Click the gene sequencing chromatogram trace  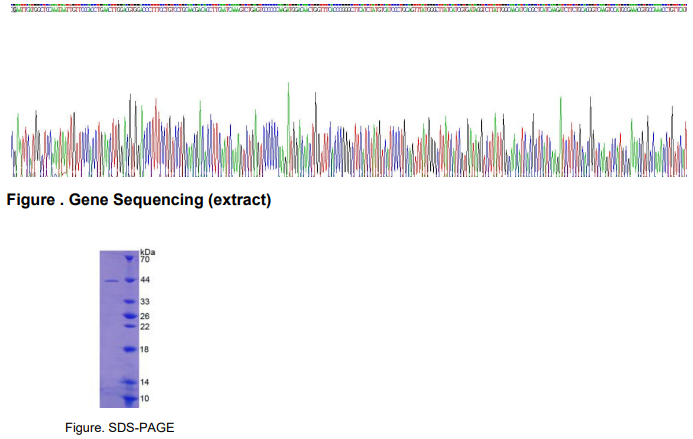[x=346, y=140]
